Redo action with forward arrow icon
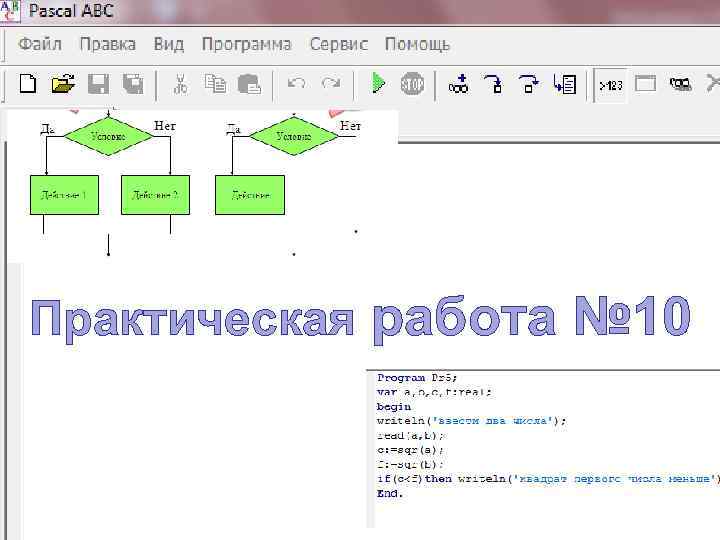This screenshot has width=720, height=540. (x=331, y=83)
